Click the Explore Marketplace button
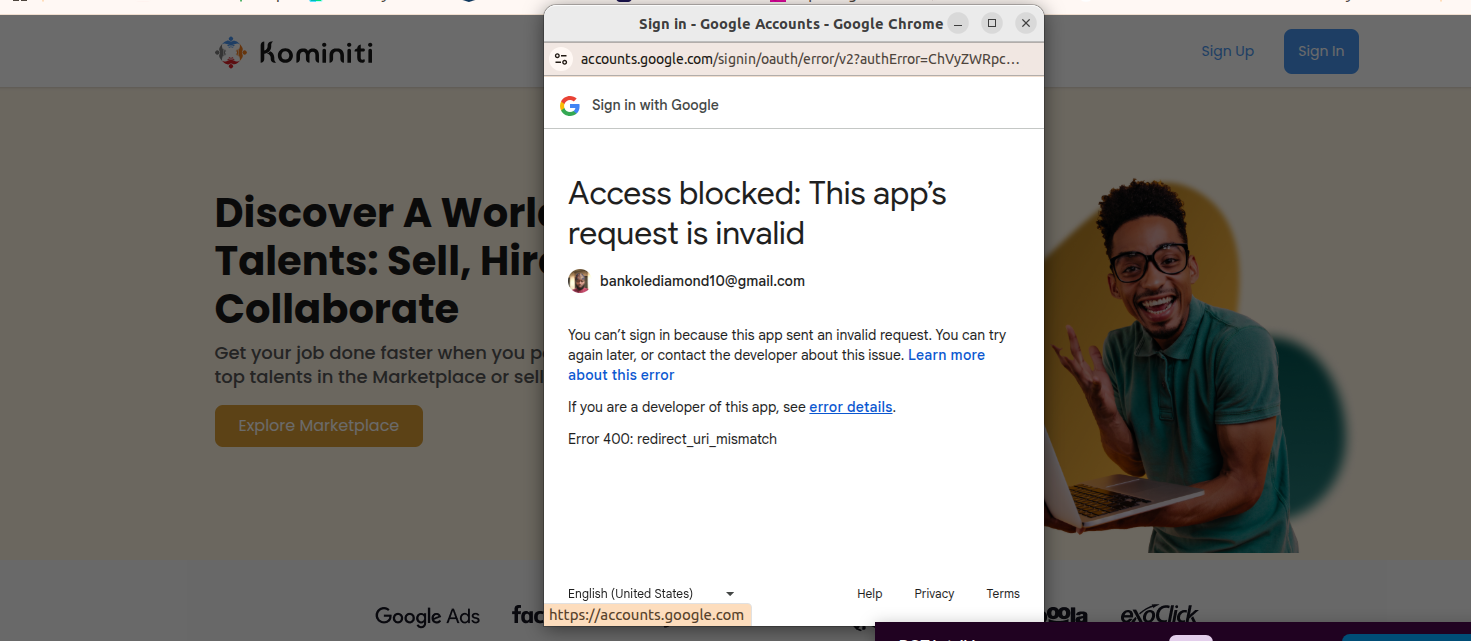The height and width of the screenshot is (641, 1471). 318,426
